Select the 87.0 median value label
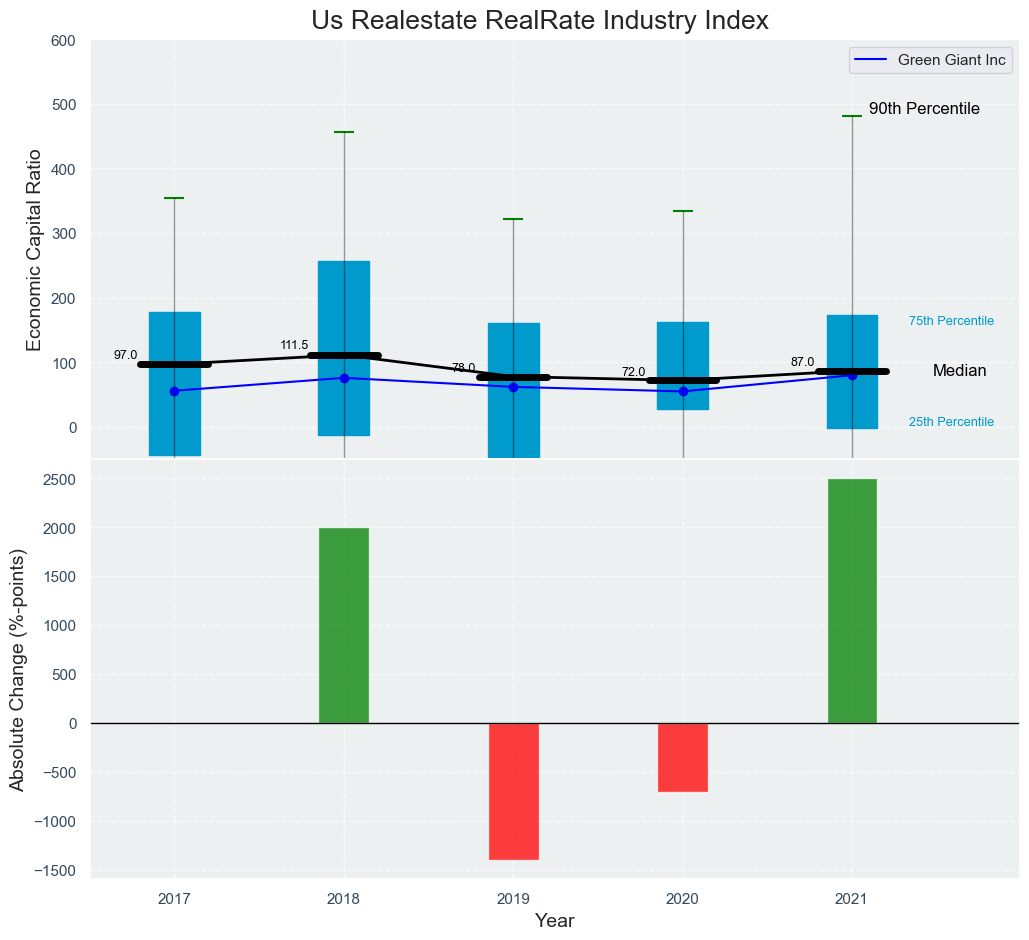The image size is (1029, 940). point(802,362)
